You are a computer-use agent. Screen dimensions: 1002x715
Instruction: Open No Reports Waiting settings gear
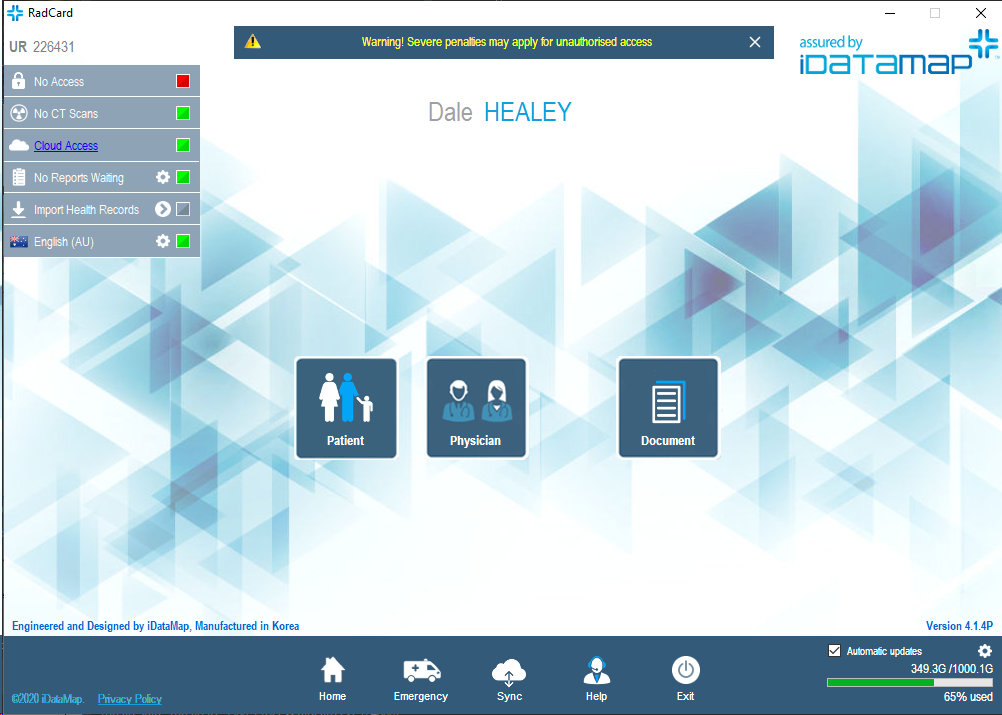(163, 178)
